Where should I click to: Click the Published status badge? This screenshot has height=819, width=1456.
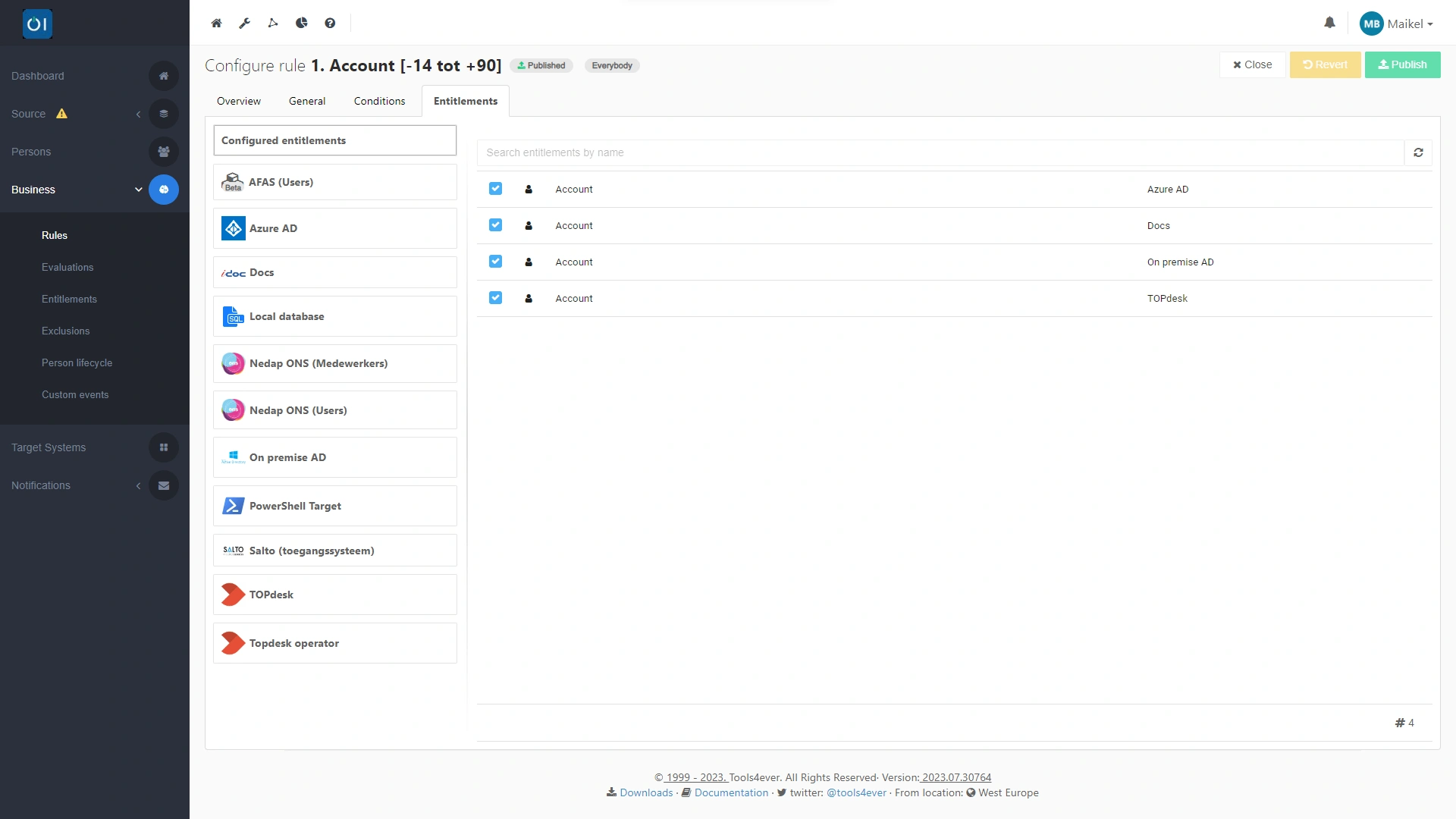pos(541,65)
